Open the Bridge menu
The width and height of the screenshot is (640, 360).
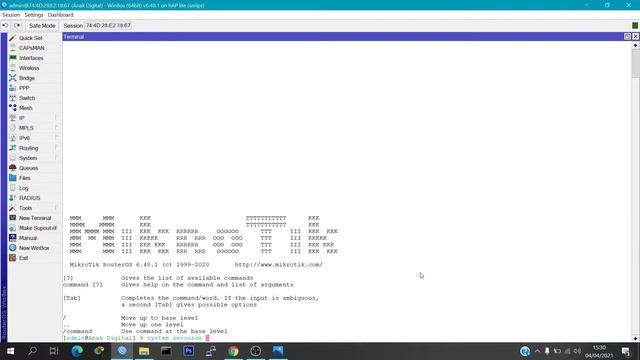(27, 78)
